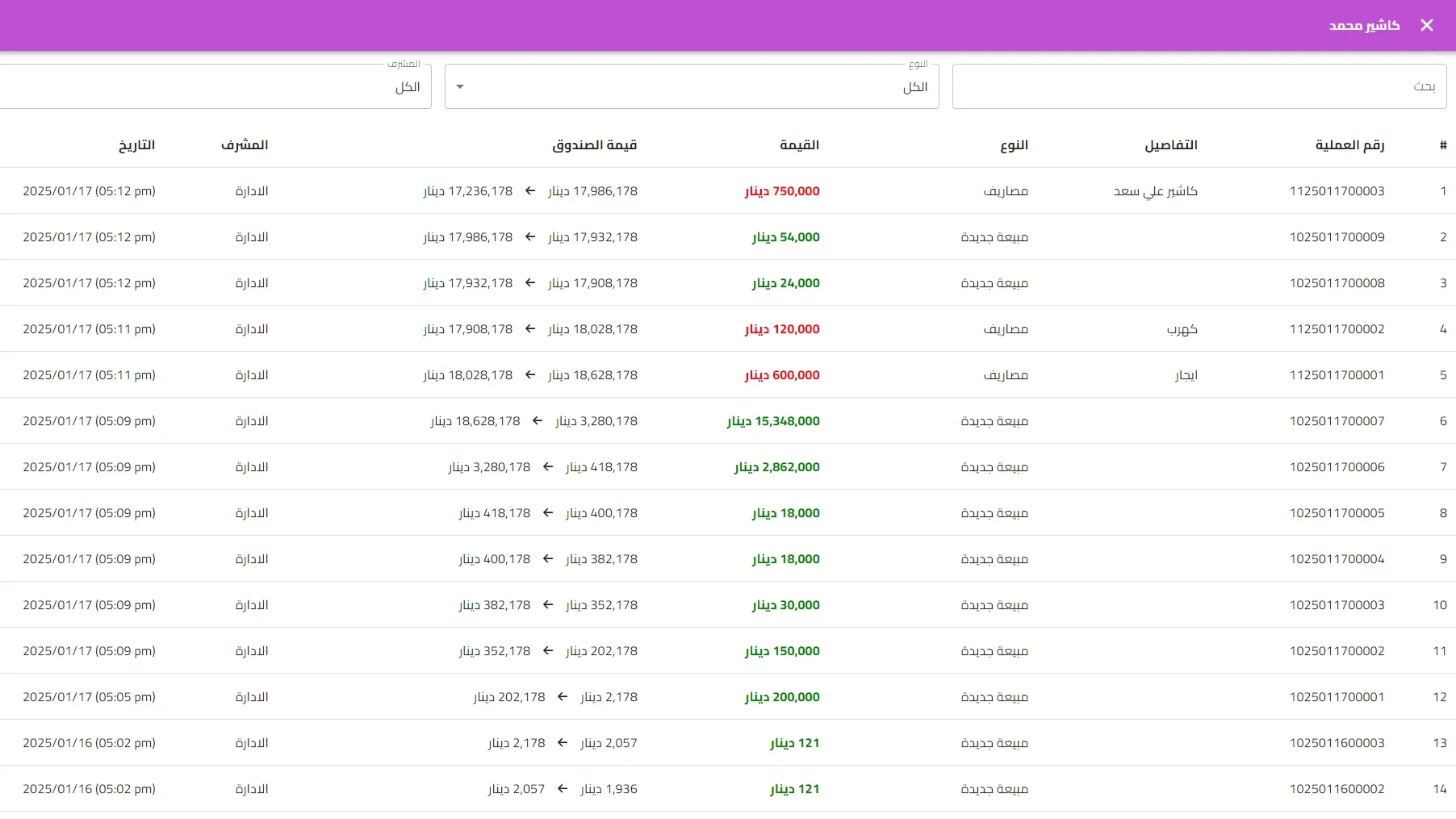Select operation number 1025011700008
Screen dimensions: 1456x819
[x=1337, y=283]
